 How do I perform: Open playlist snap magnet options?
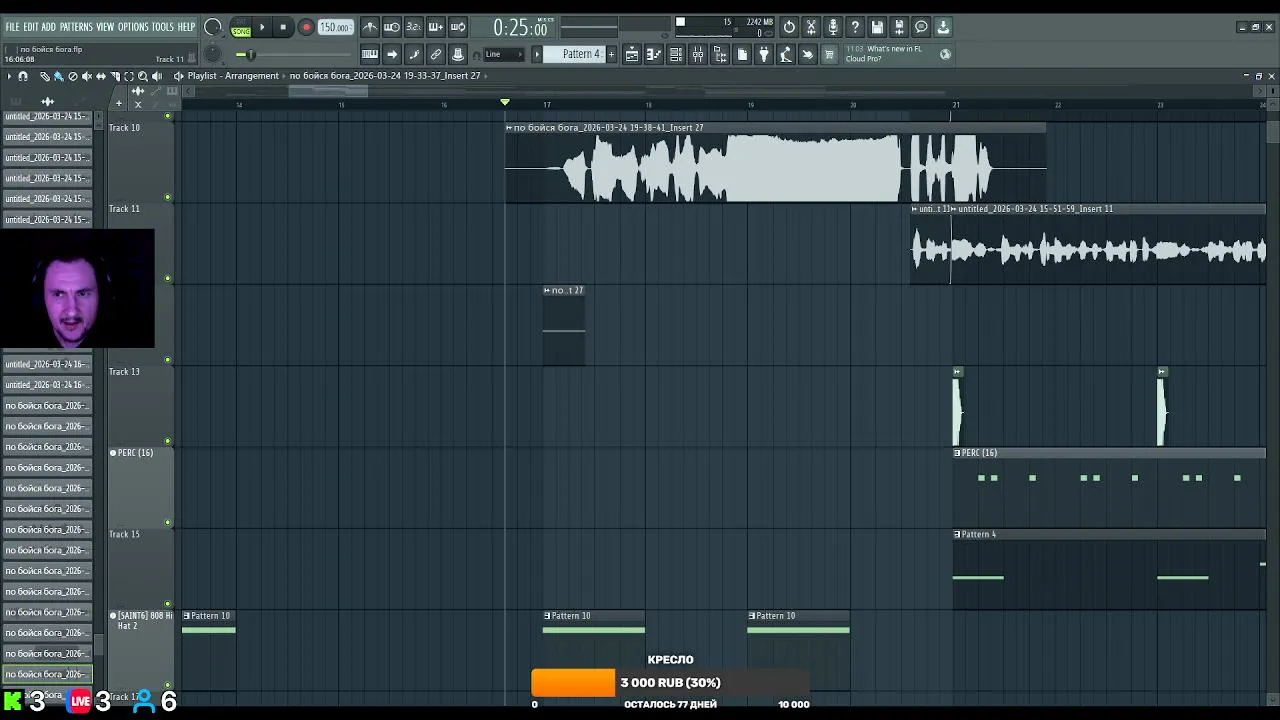[x=22, y=76]
